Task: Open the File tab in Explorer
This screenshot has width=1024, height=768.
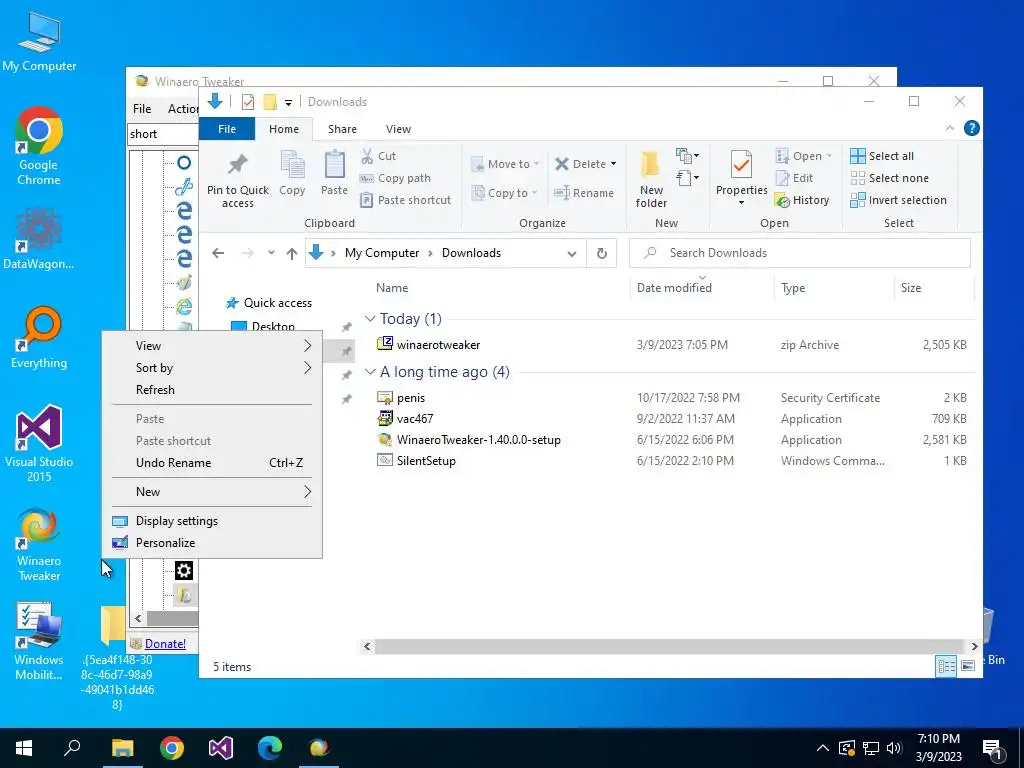Action: point(227,129)
